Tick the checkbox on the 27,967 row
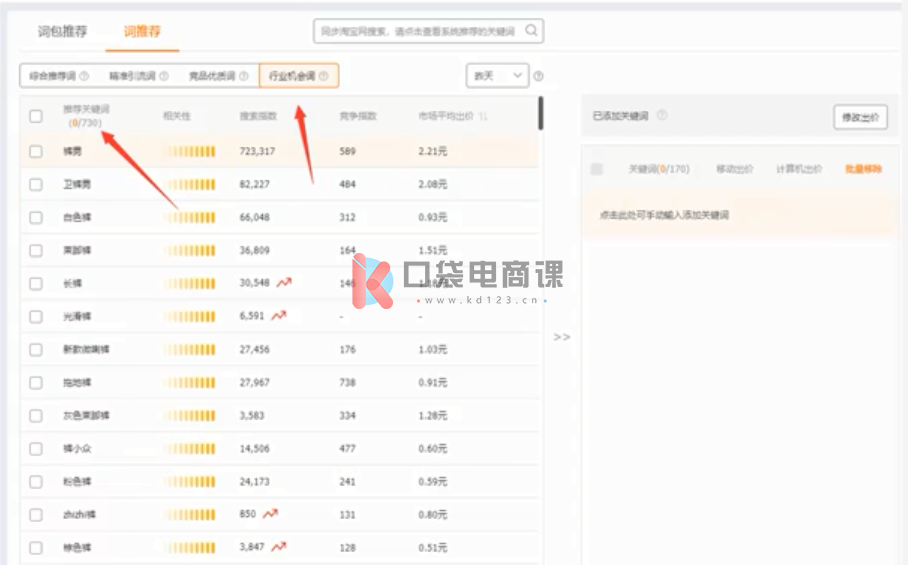Viewport: 908px width, 565px height. [x=36, y=382]
